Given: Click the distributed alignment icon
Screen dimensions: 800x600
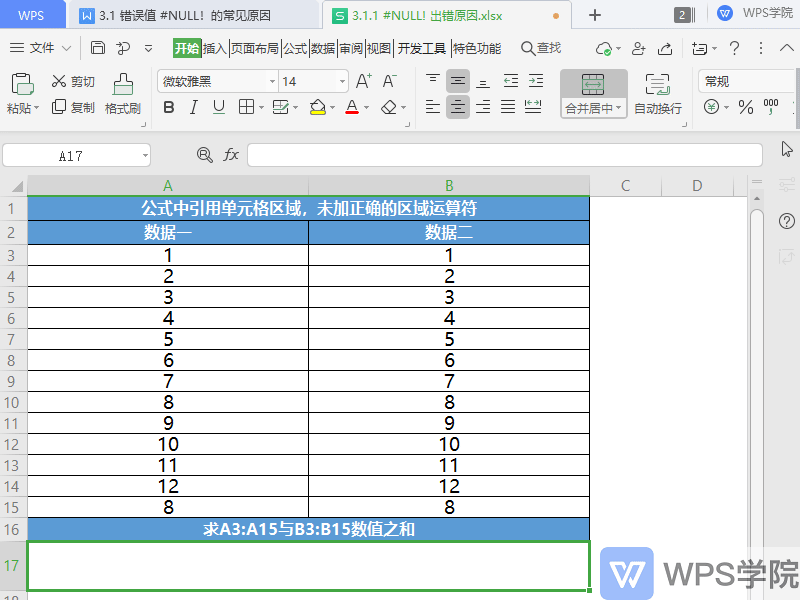Looking at the screenshot, I should (533, 107).
